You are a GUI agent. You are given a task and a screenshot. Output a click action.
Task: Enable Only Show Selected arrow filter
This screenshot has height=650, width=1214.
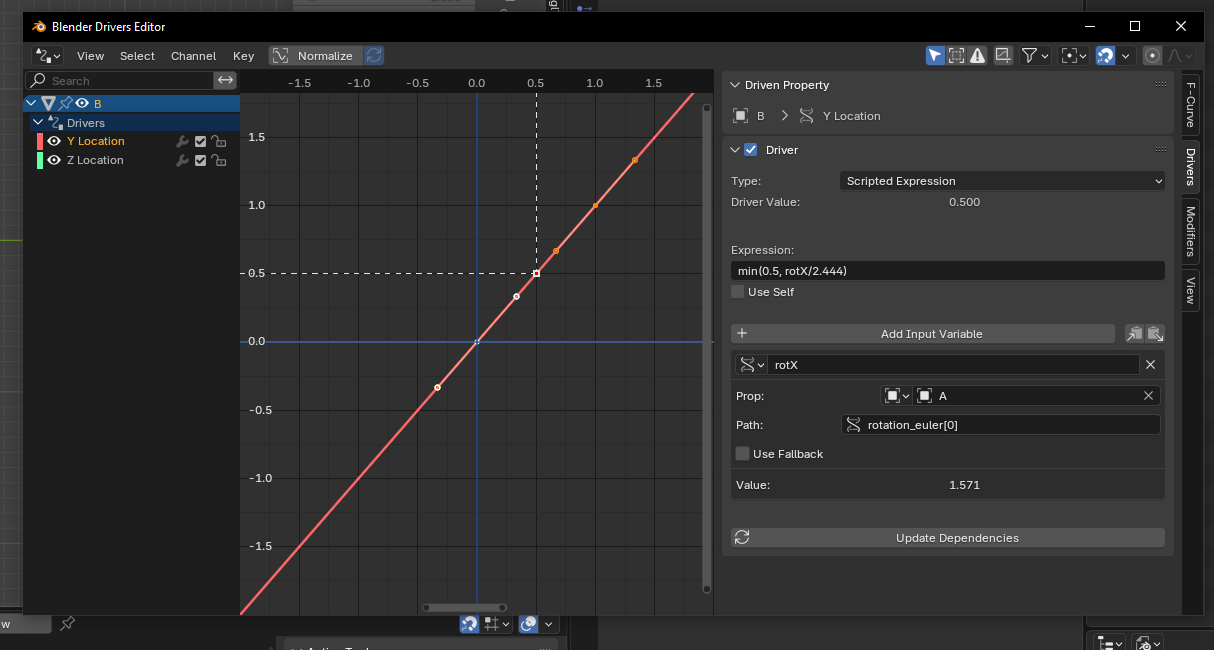pos(934,56)
